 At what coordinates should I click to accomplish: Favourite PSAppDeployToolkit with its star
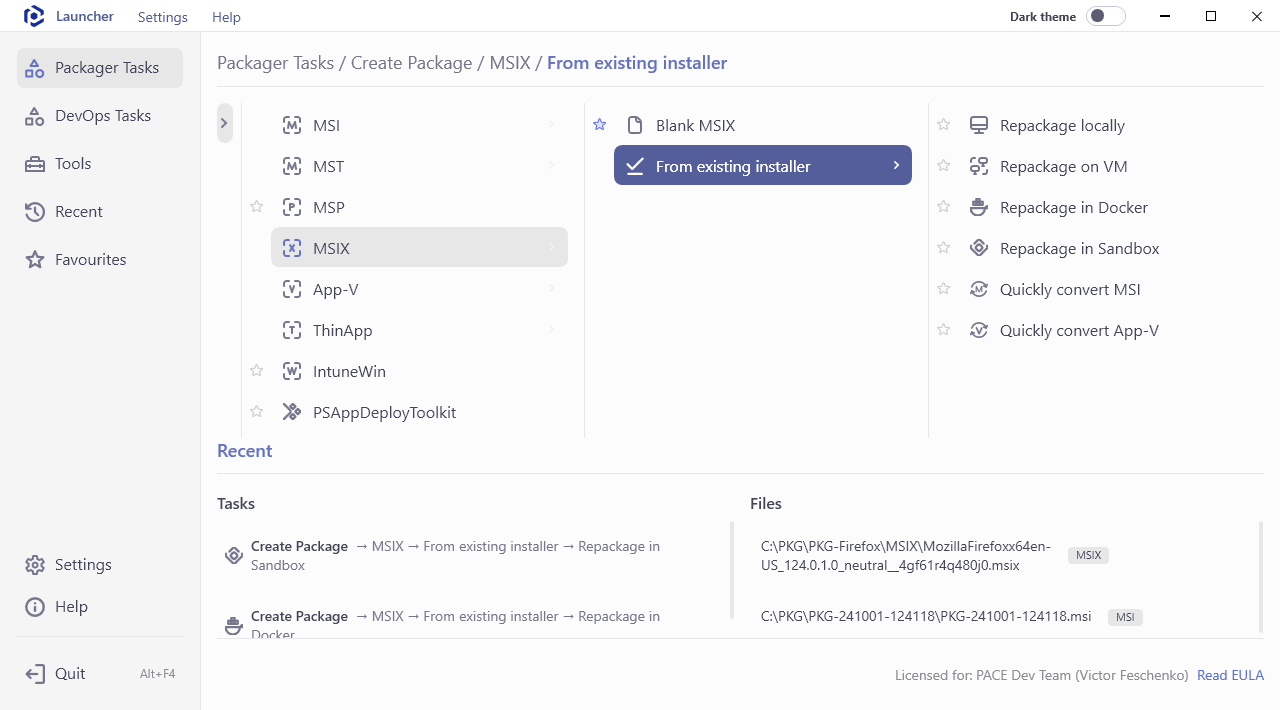coord(256,412)
